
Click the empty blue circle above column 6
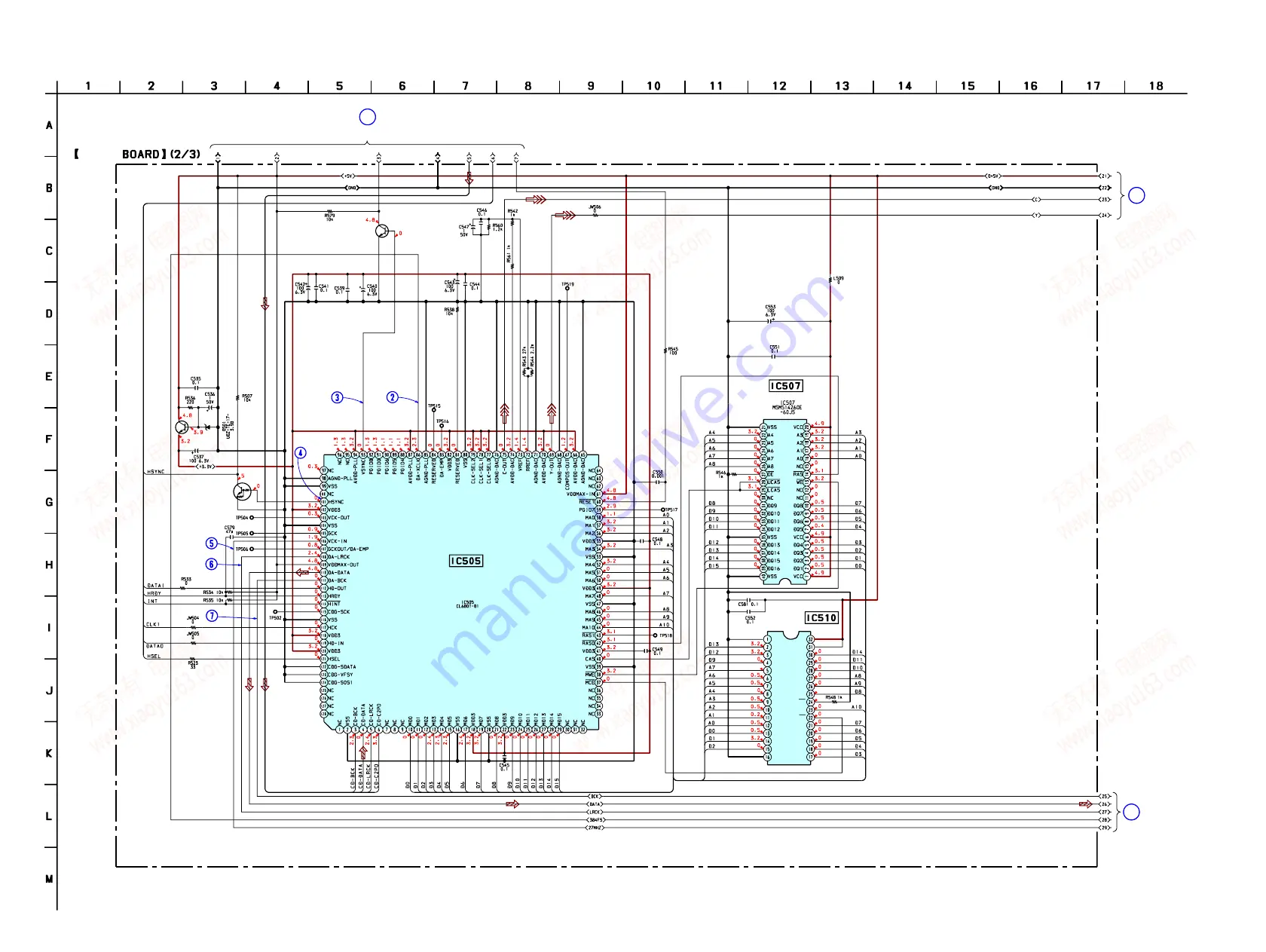367,117
